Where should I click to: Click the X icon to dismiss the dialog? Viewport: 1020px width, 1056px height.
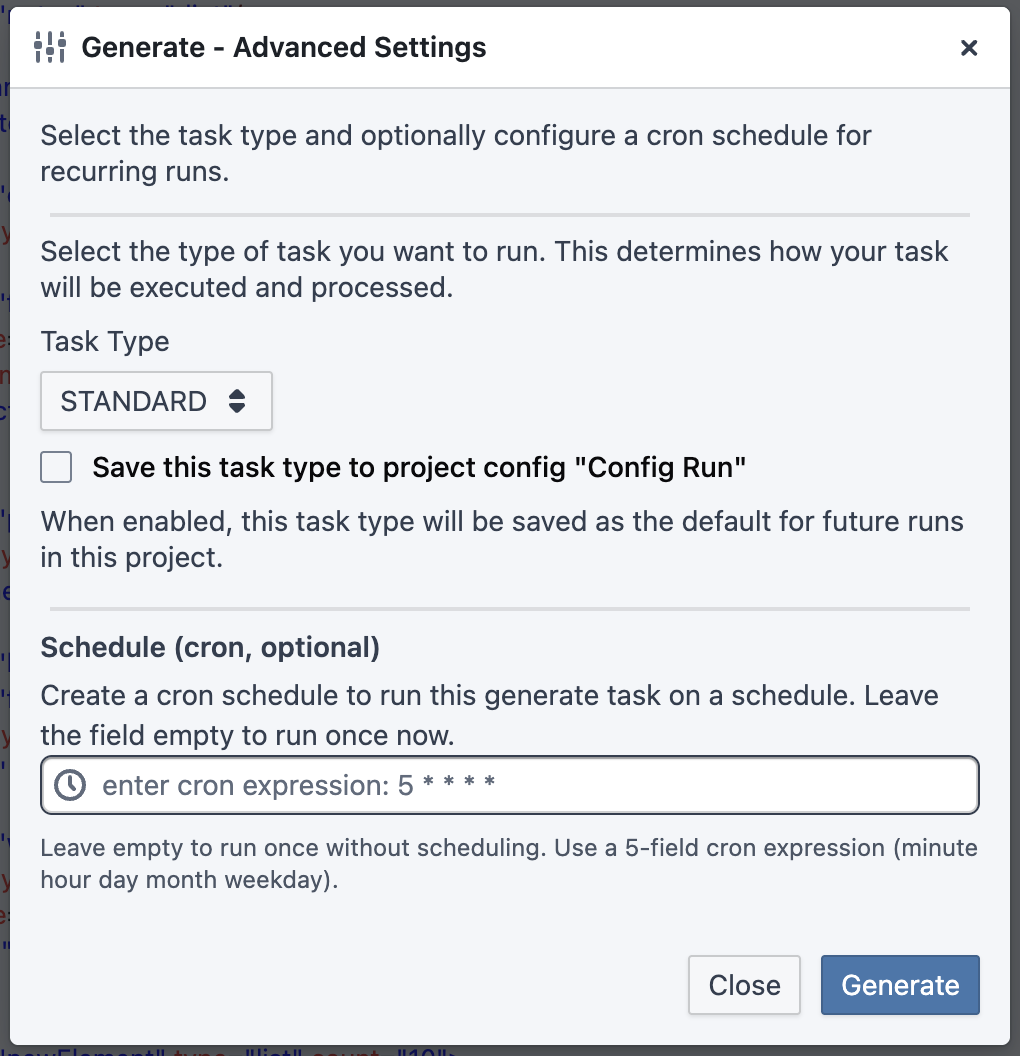pyautogui.click(x=968, y=47)
